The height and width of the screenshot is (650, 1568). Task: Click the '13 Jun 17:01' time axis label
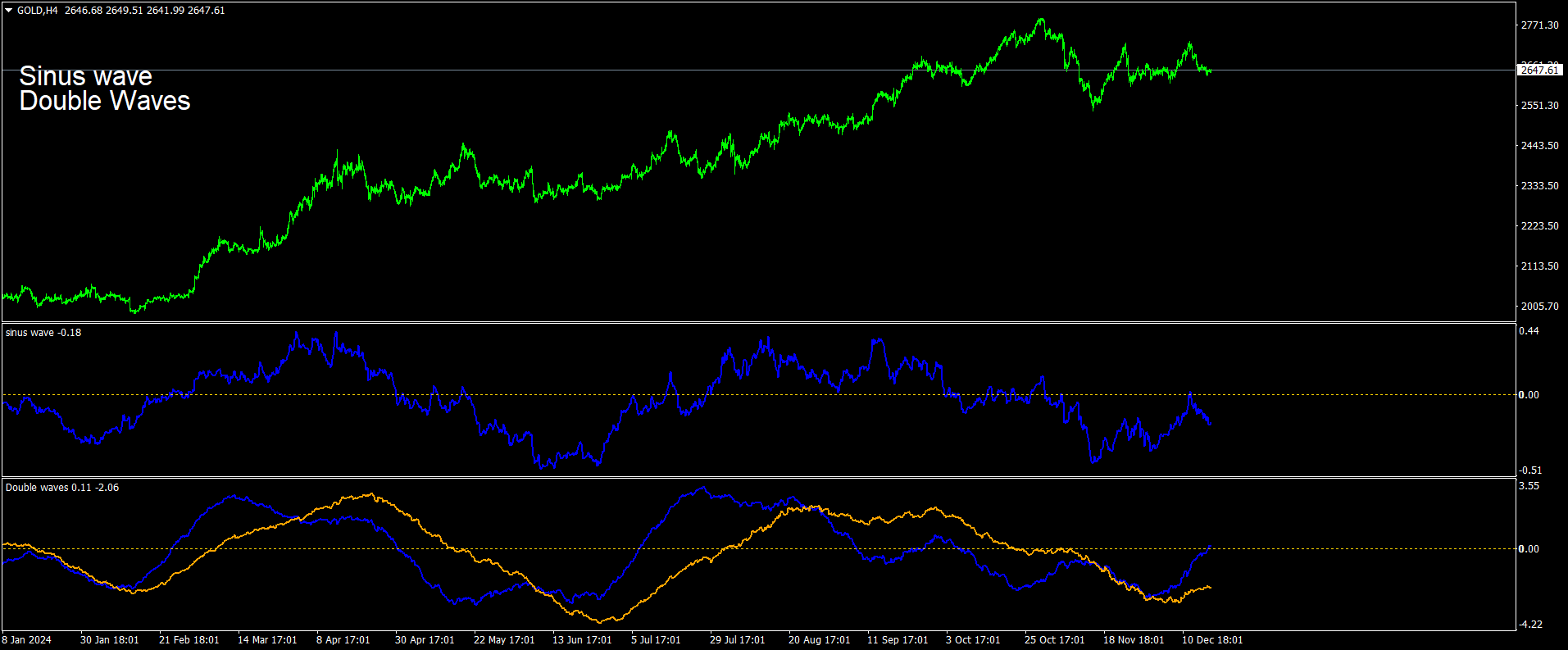[582, 640]
